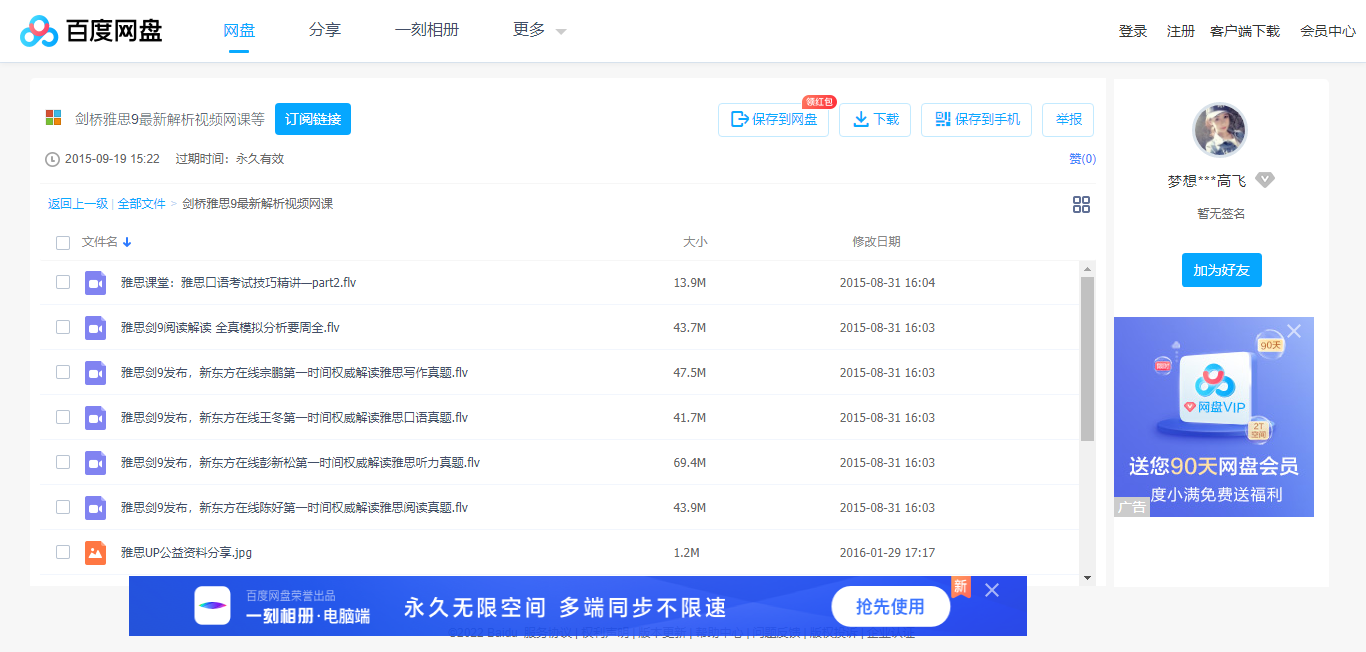Switch to the 分享 tab
Image resolution: width=1366 pixels, height=652 pixels.
324,30
